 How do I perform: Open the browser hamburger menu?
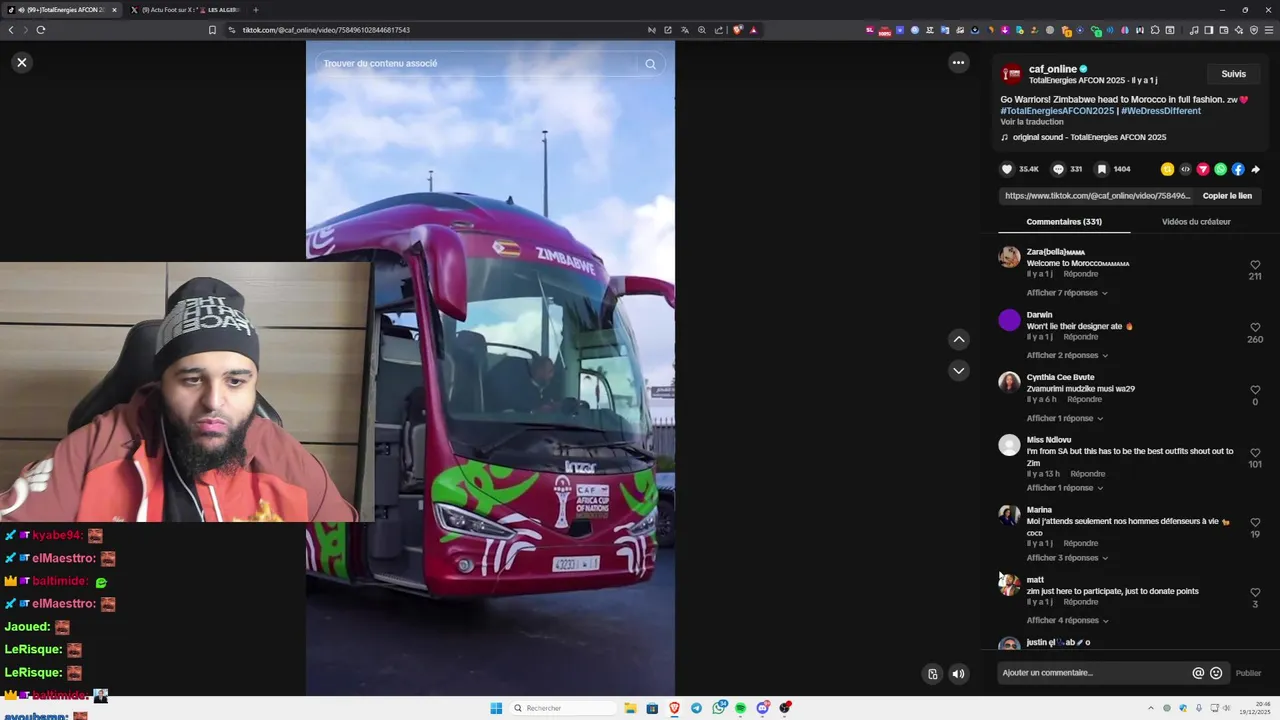click(1270, 30)
